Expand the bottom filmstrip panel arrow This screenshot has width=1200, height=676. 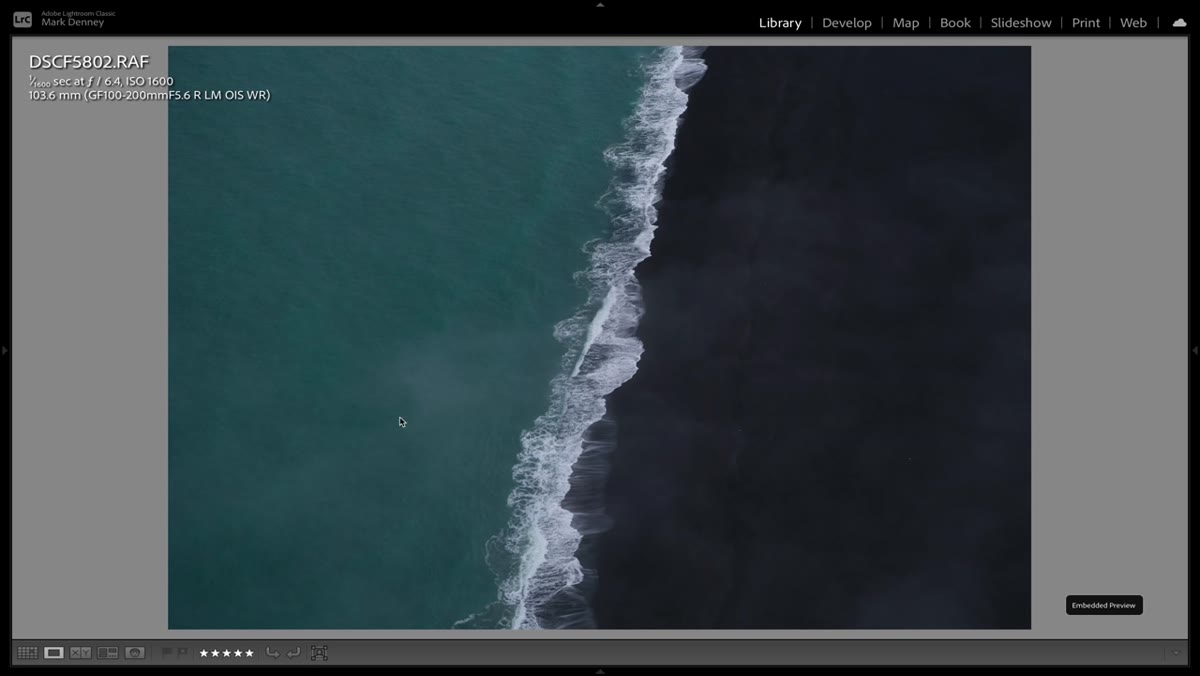[x=600, y=672]
